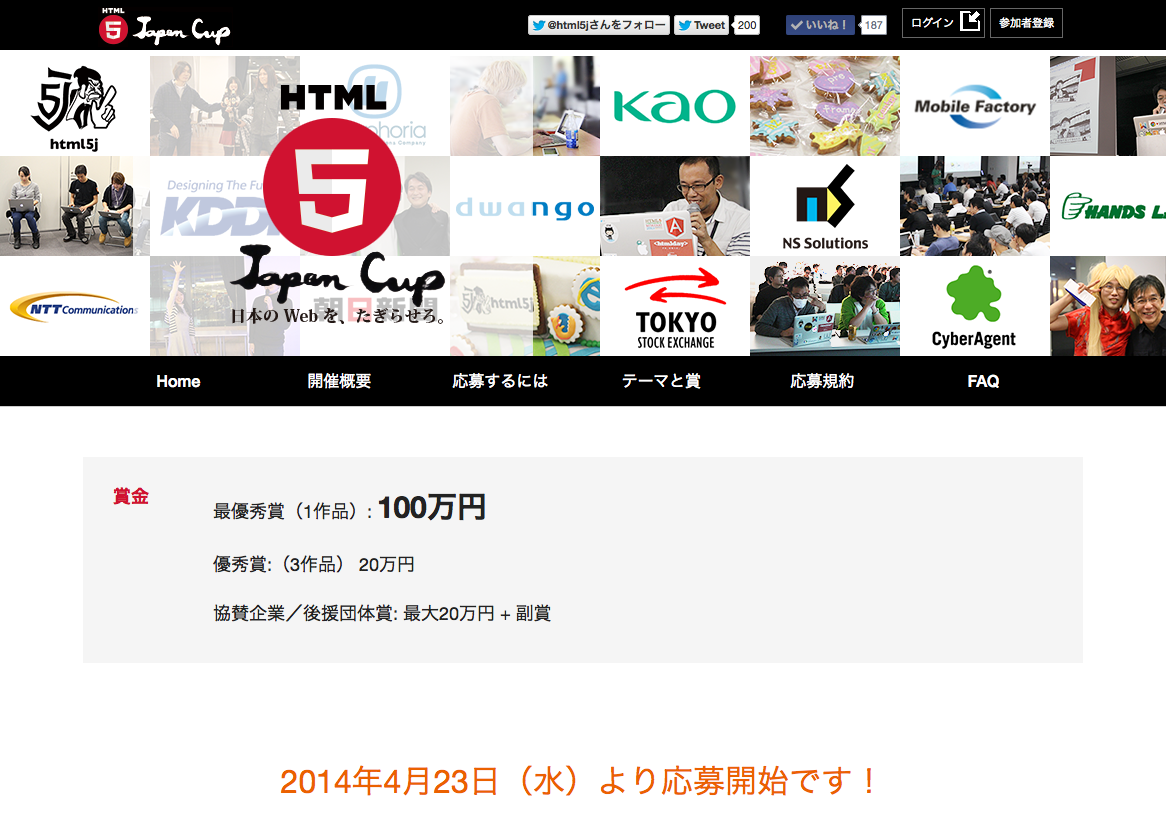Select the dwango sponsor logo

click(524, 208)
